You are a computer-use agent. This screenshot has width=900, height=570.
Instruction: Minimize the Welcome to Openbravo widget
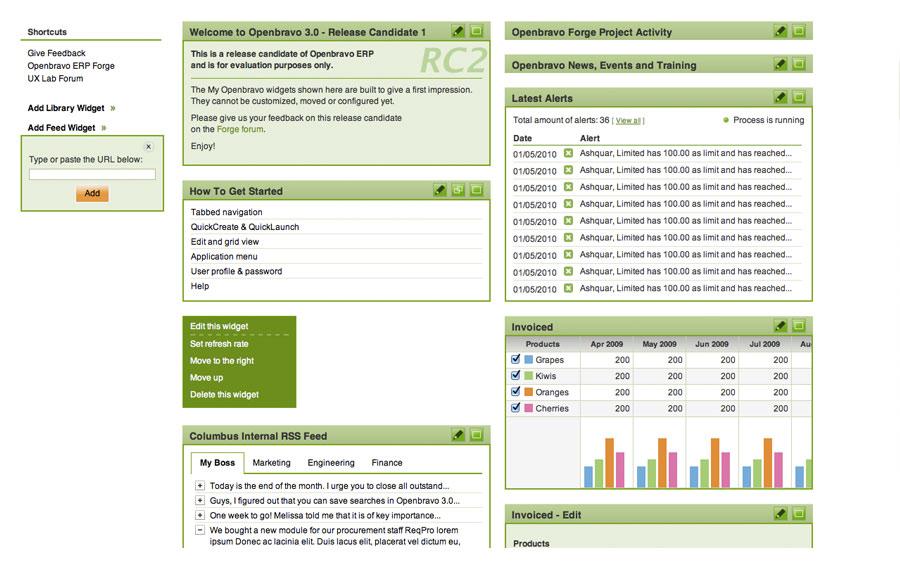coord(476,31)
